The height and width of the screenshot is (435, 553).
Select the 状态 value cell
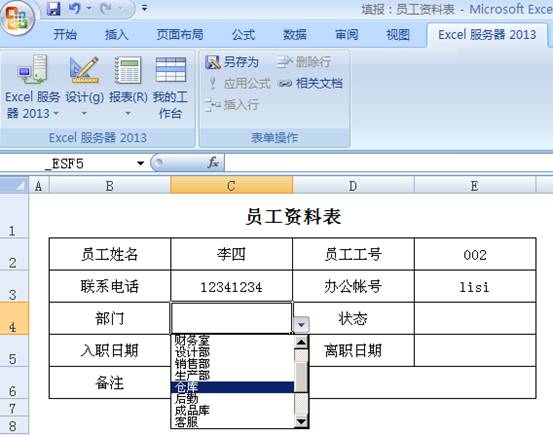[475, 318]
